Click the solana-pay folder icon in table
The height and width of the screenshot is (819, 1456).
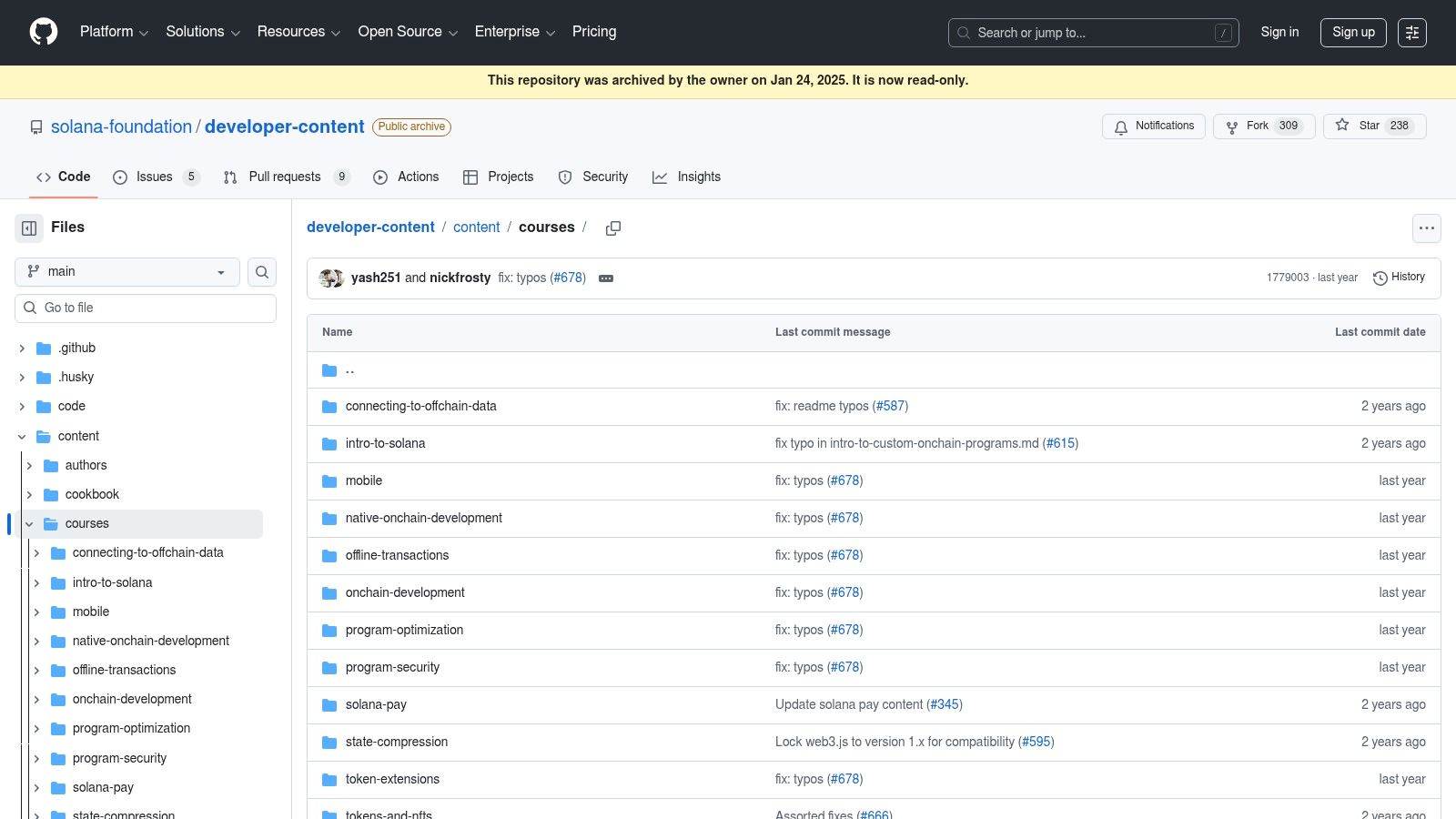(329, 705)
